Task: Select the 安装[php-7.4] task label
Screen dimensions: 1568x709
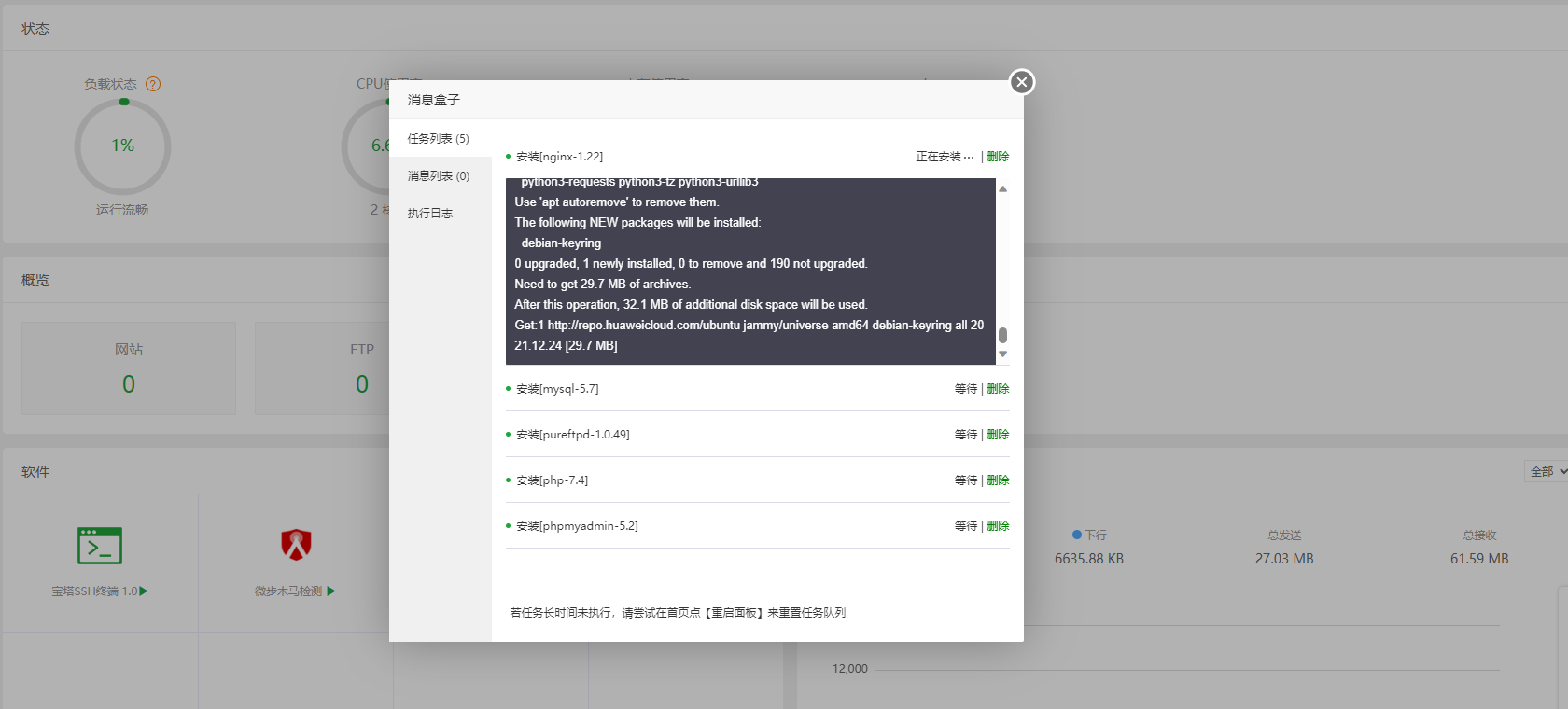Action: (x=552, y=480)
